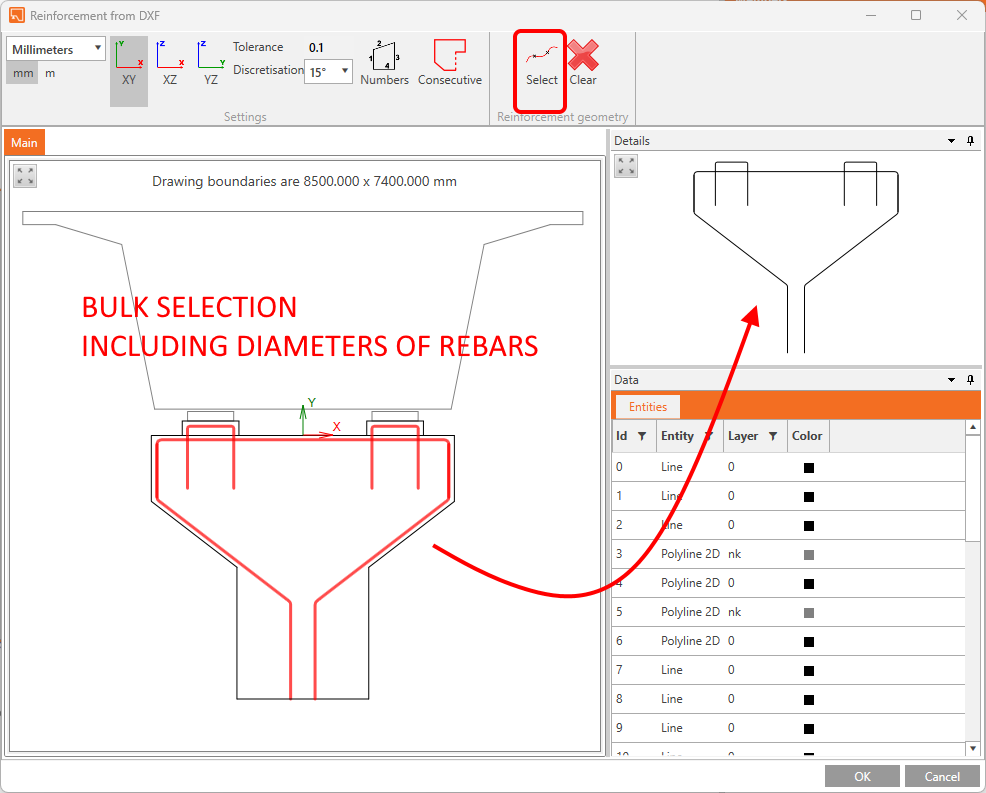Open the Details panel options arrow
Image resolution: width=986 pixels, height=793 pixels.
pos(951,141)
